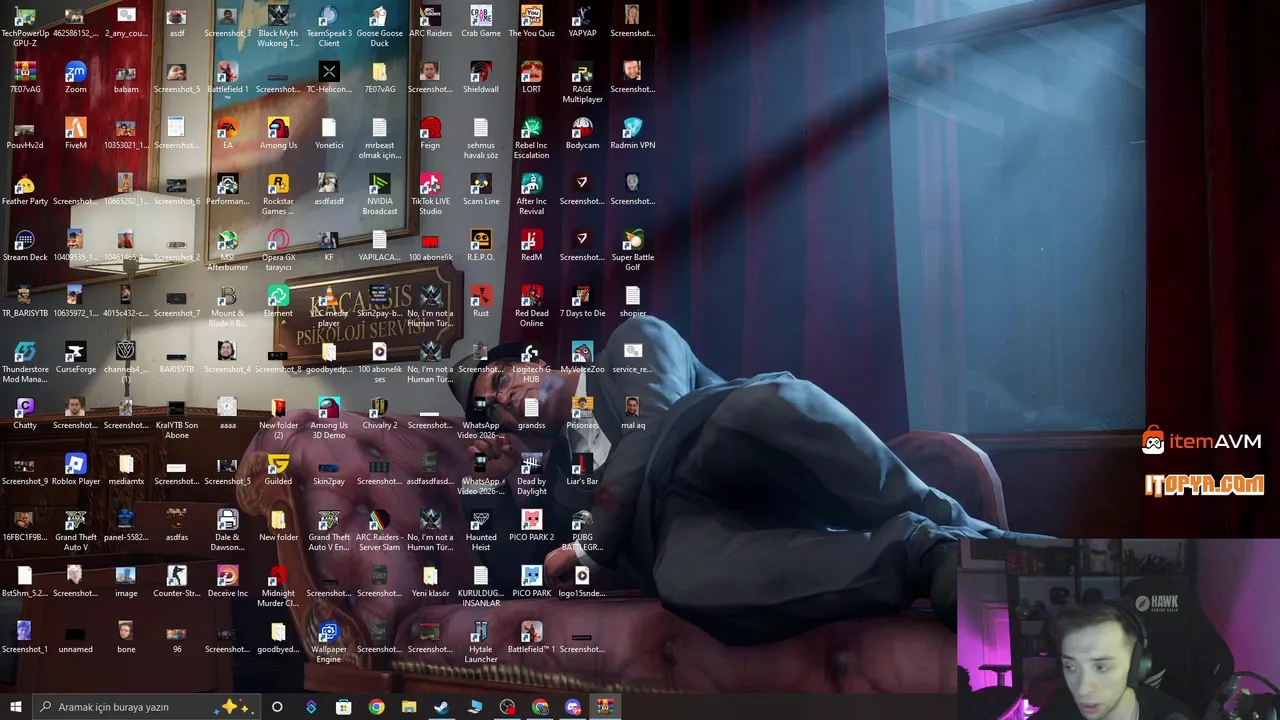Select MSI Afterburner desktop icon
The width and height of the screenshot is (1280, 720).
228,250
